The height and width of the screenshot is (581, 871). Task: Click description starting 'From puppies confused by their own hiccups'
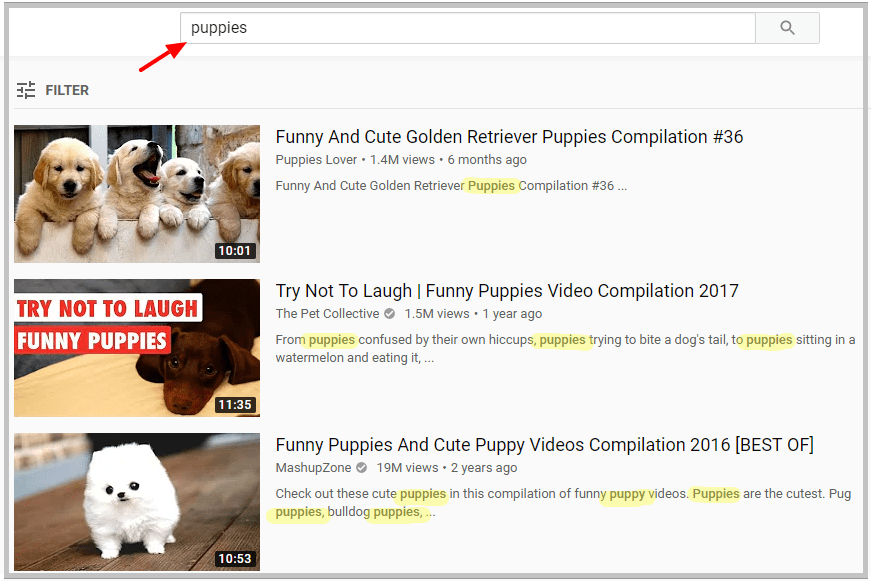[565, 348]
